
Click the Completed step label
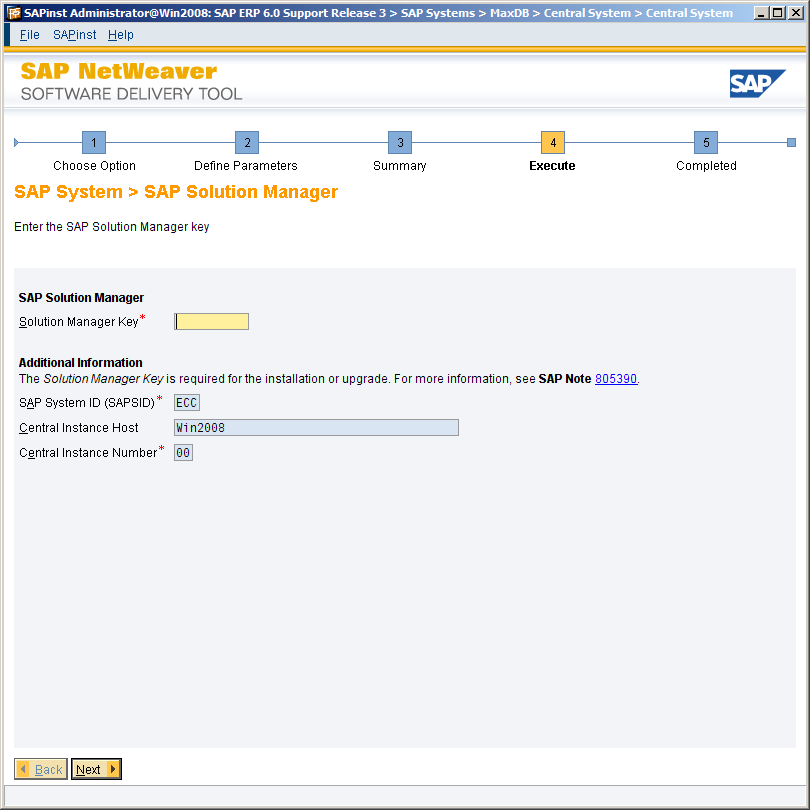(706, 166)
